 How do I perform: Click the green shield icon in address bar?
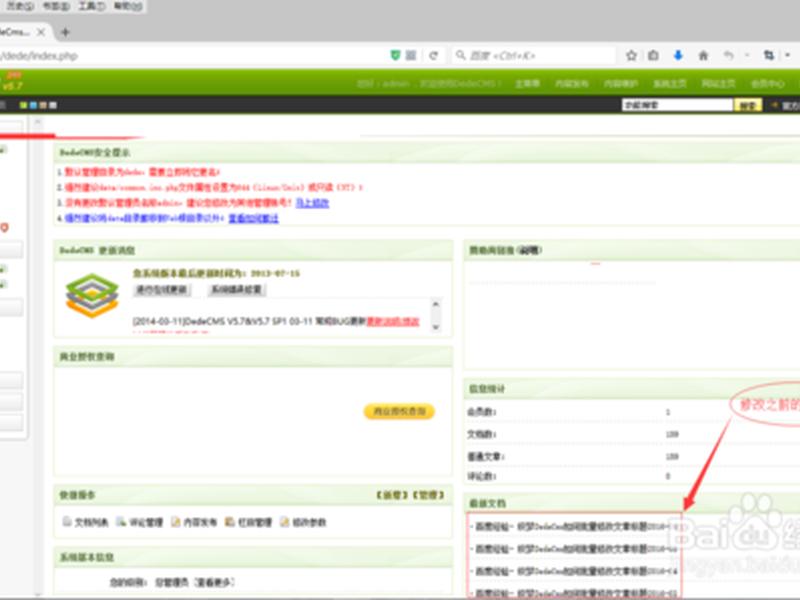pos(395,55)
